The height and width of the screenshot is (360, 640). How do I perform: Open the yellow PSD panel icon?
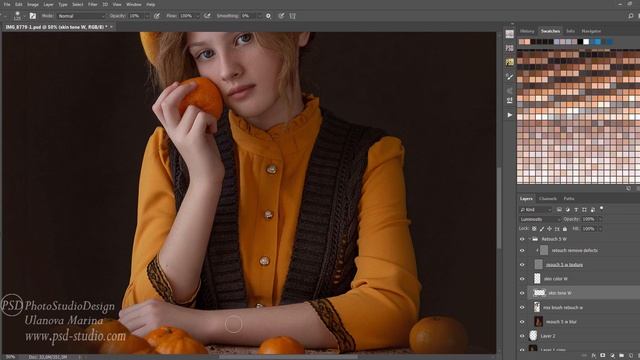click(x=509, y=62)
